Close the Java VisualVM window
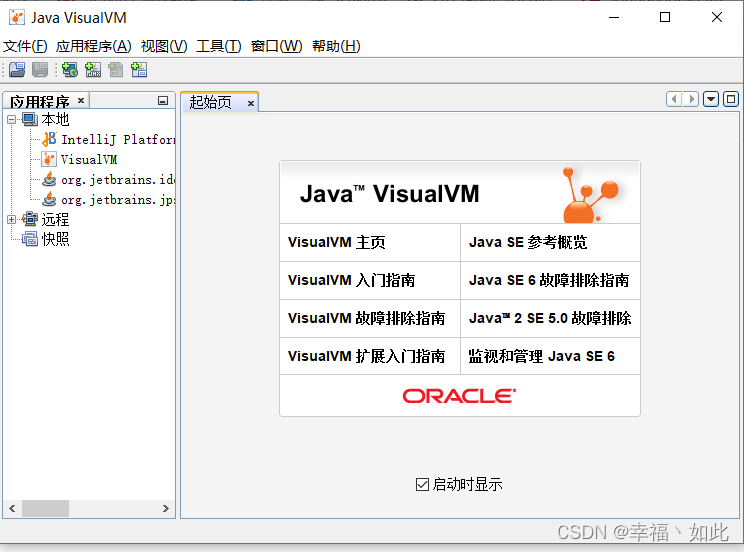Viewport: 744px width, 552px height. click(717, 18)
